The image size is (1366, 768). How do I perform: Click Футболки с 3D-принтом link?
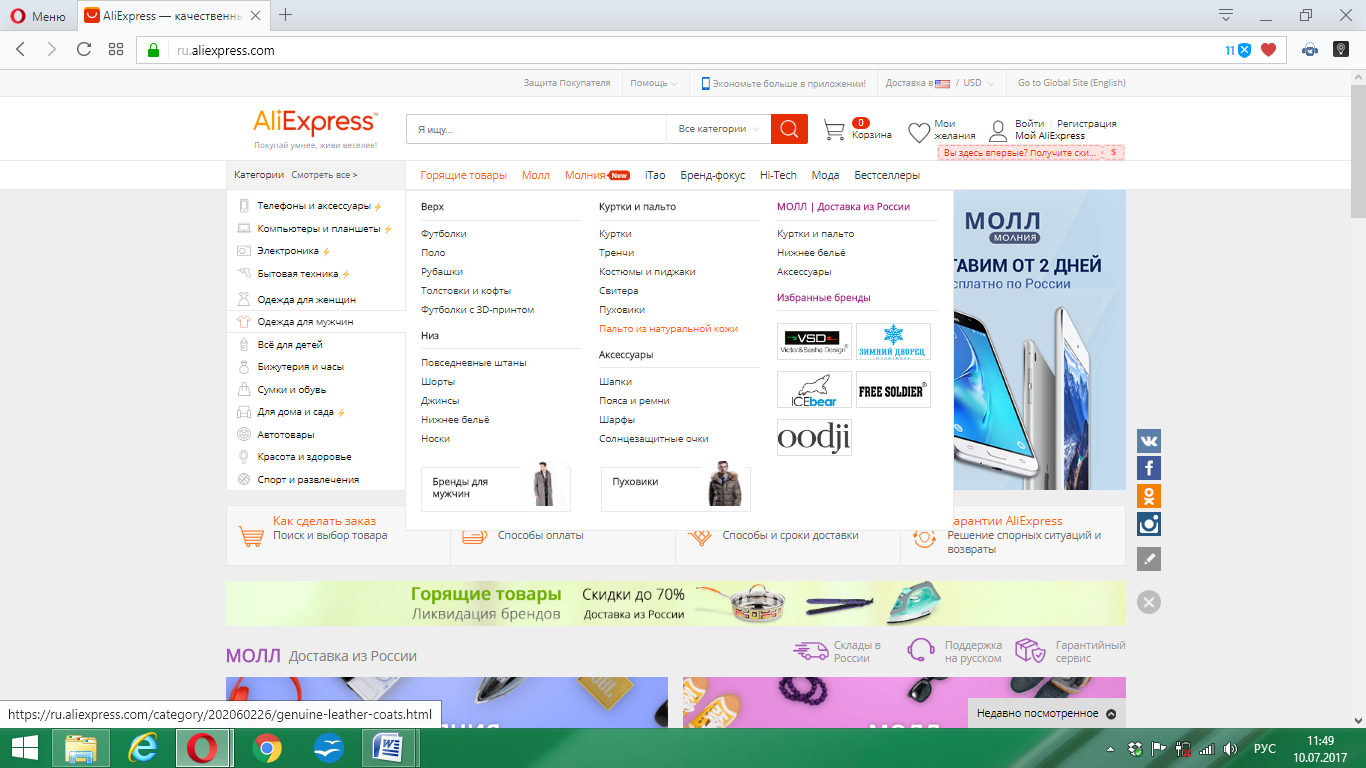(x=478, y=310)
